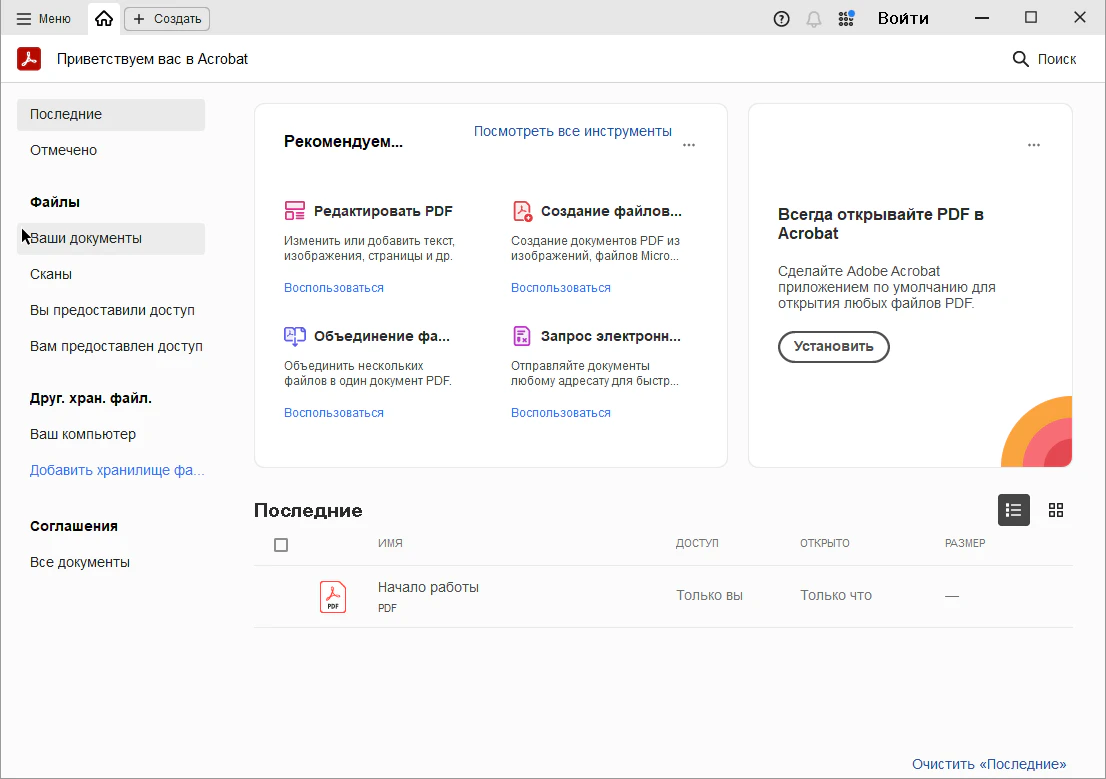The height and width of the screenshot is (779, 1106).
Task: Click the Создание файлов PDF icon
Action: 522,211
